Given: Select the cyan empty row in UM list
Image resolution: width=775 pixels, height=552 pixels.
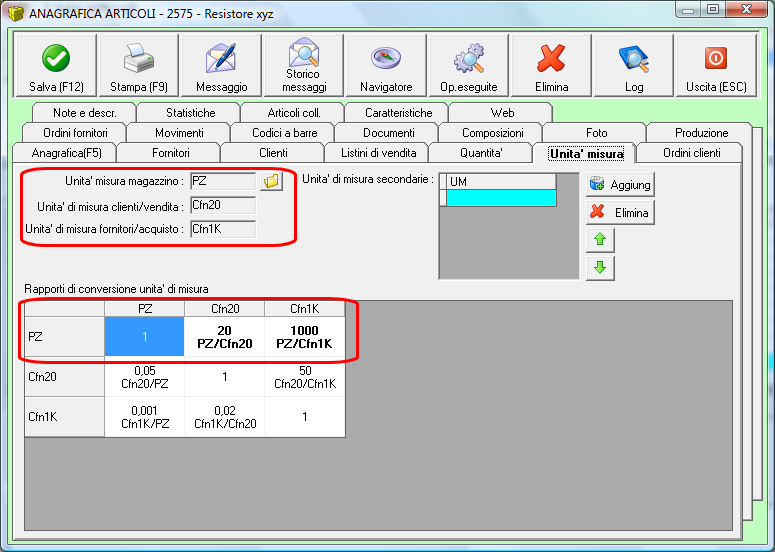Looking at the screenshot, I should 501,198.
